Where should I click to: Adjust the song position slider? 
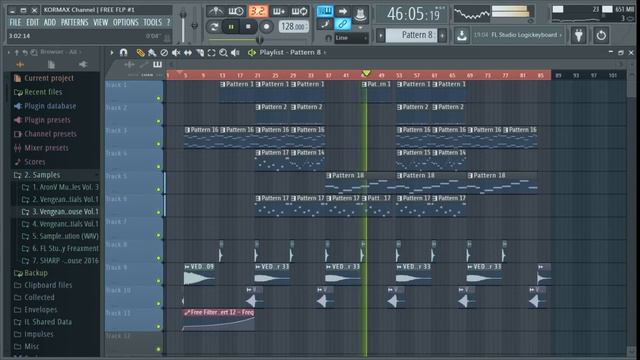tap(259, 40)
